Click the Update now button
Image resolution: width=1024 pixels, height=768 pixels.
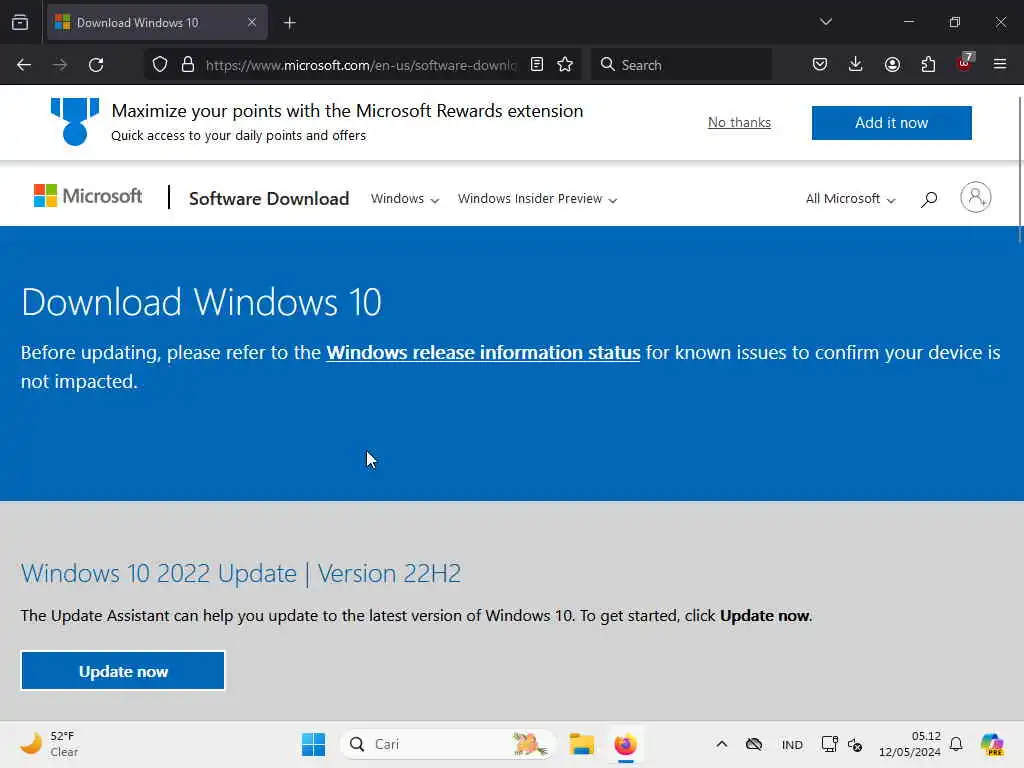click(123, 671)
